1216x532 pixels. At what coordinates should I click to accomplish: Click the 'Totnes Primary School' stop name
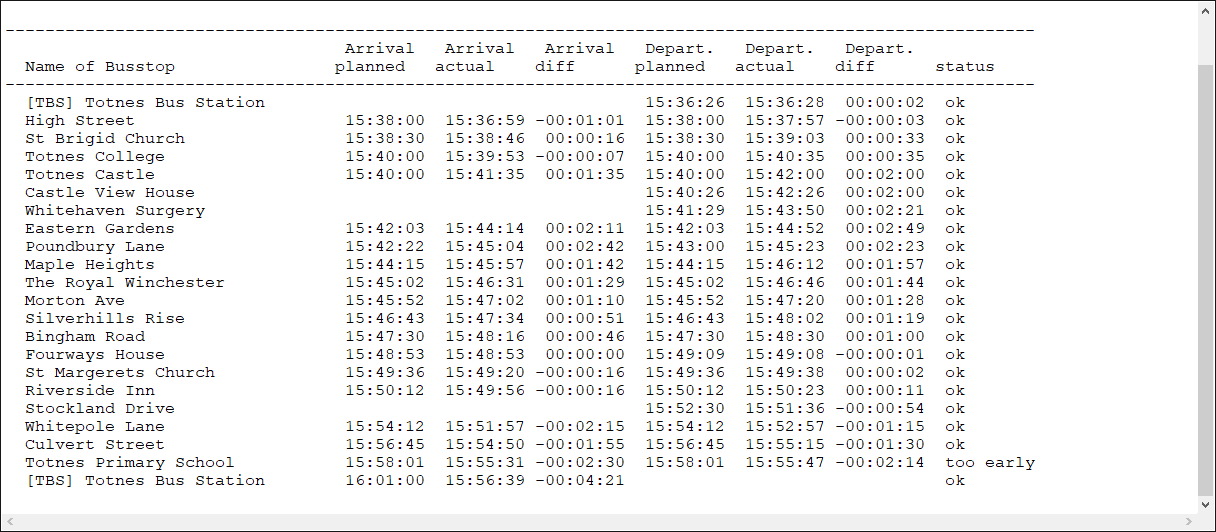pos(130,463)
